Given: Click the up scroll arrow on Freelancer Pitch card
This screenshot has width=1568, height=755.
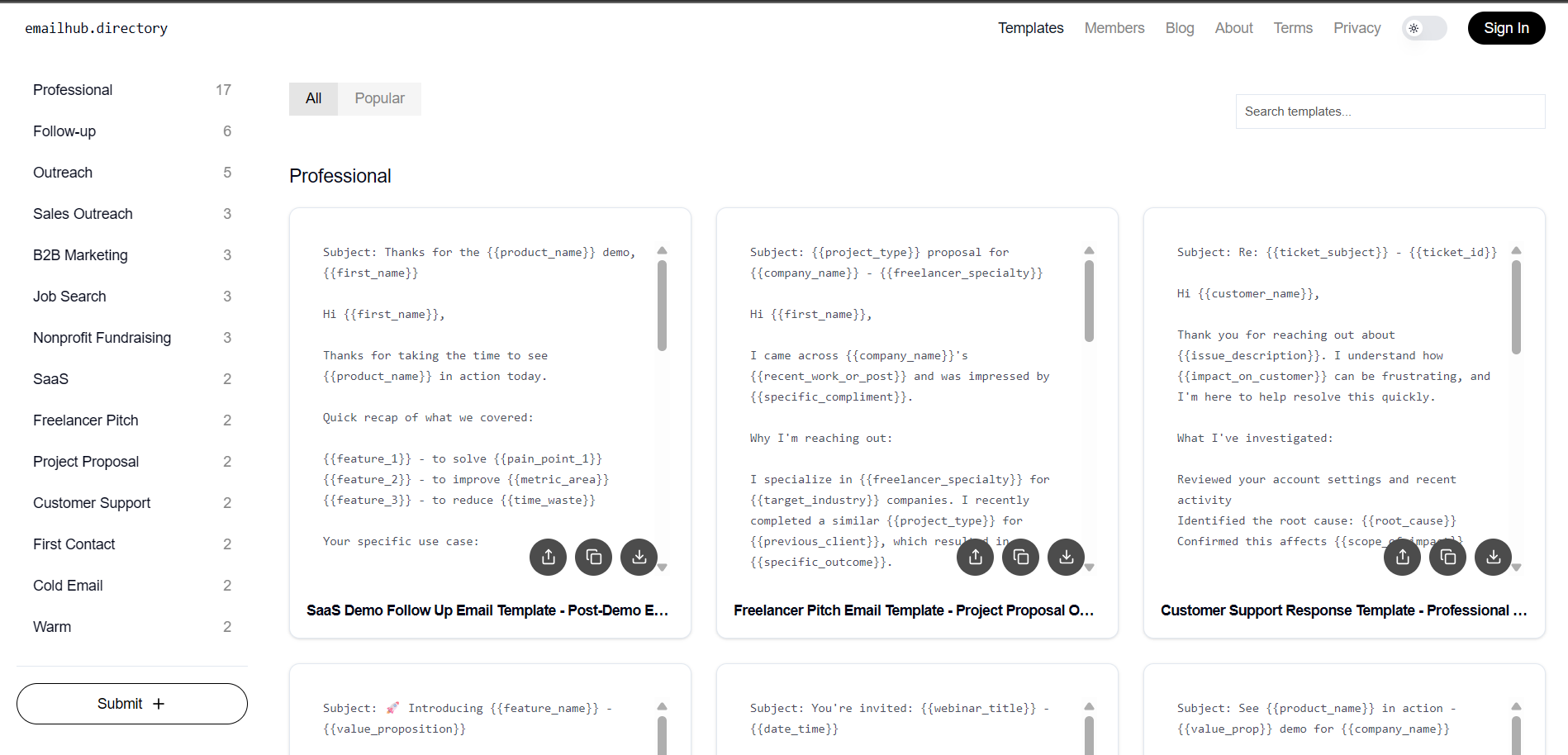Looking at the screenshot, I should tap(1089, 249).
